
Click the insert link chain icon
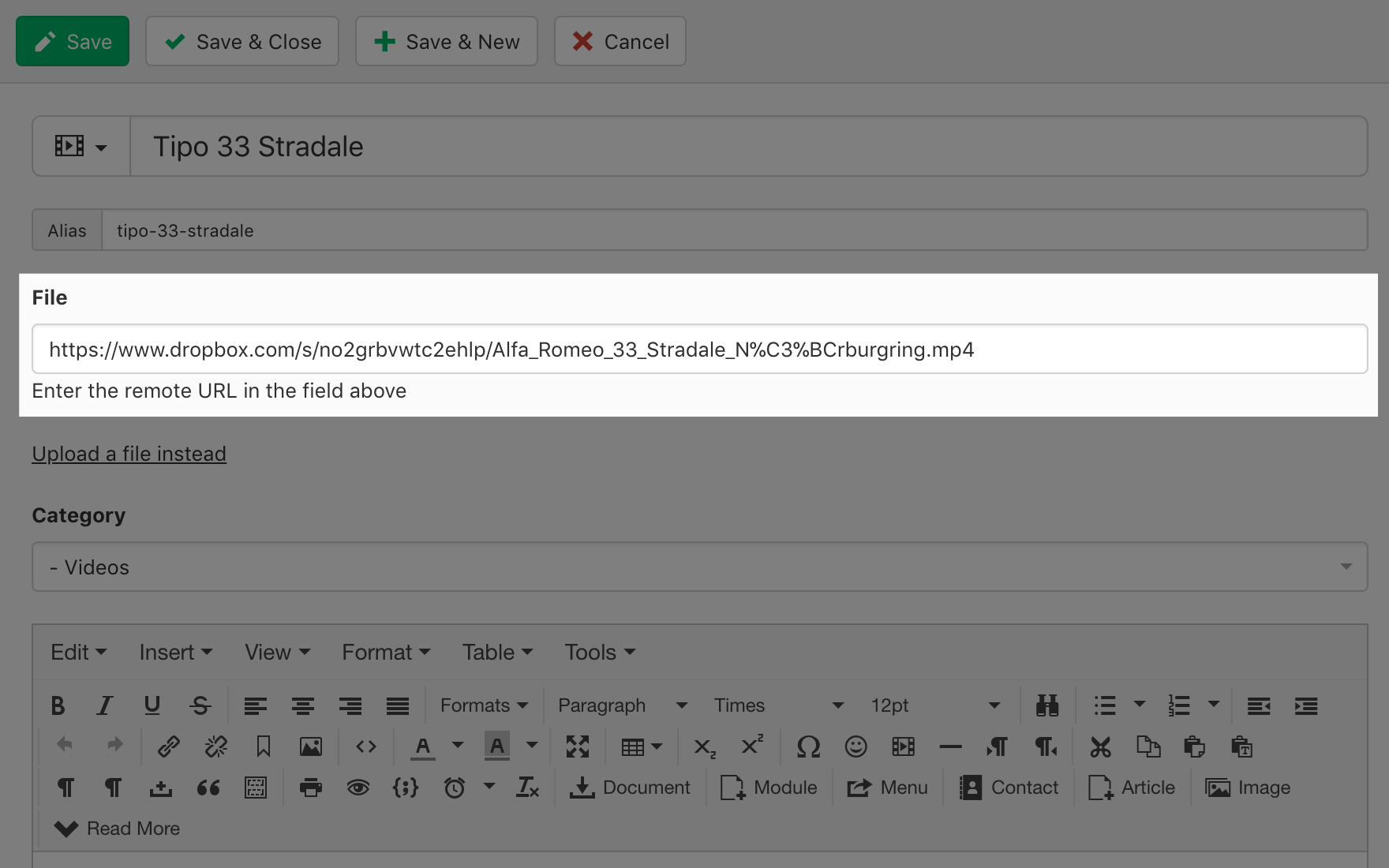168,746
